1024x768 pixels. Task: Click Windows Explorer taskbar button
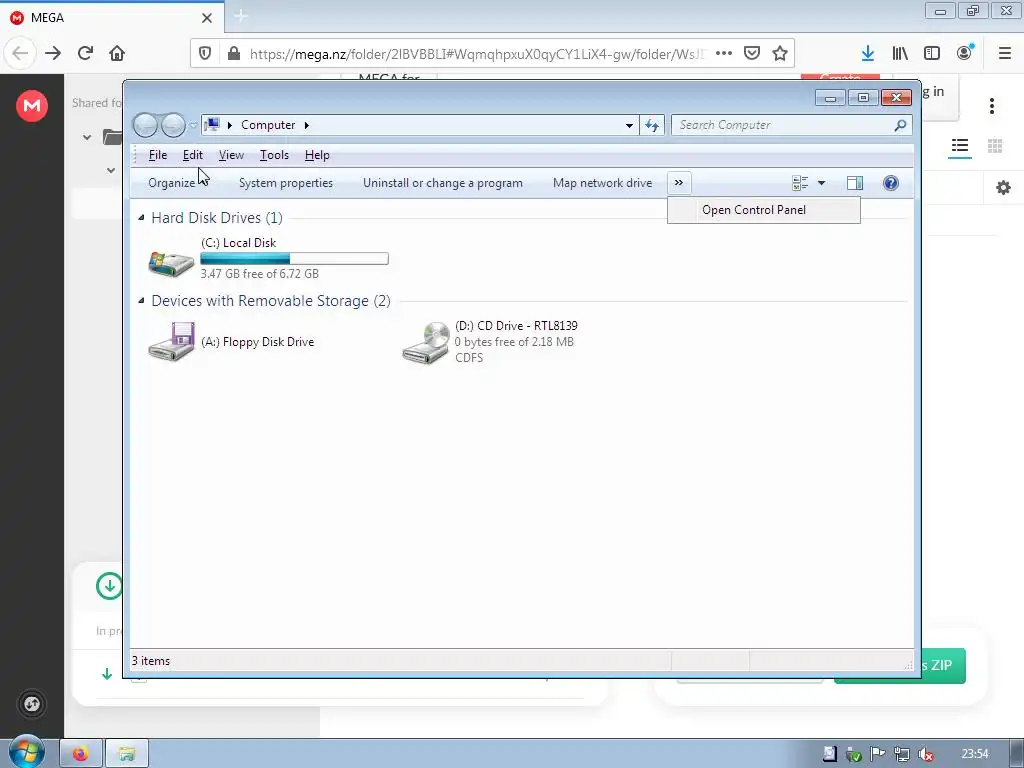pyautogui.click(x=127, y=754)
